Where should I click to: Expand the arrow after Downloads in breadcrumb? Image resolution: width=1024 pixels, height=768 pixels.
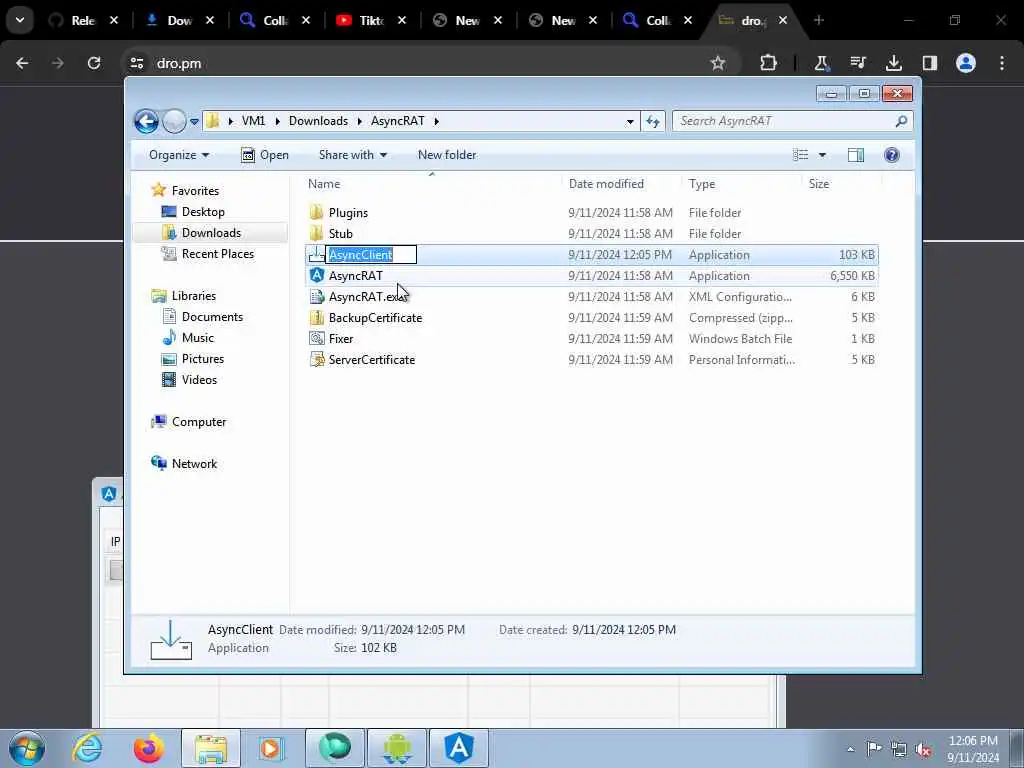(x=359, y=121)
